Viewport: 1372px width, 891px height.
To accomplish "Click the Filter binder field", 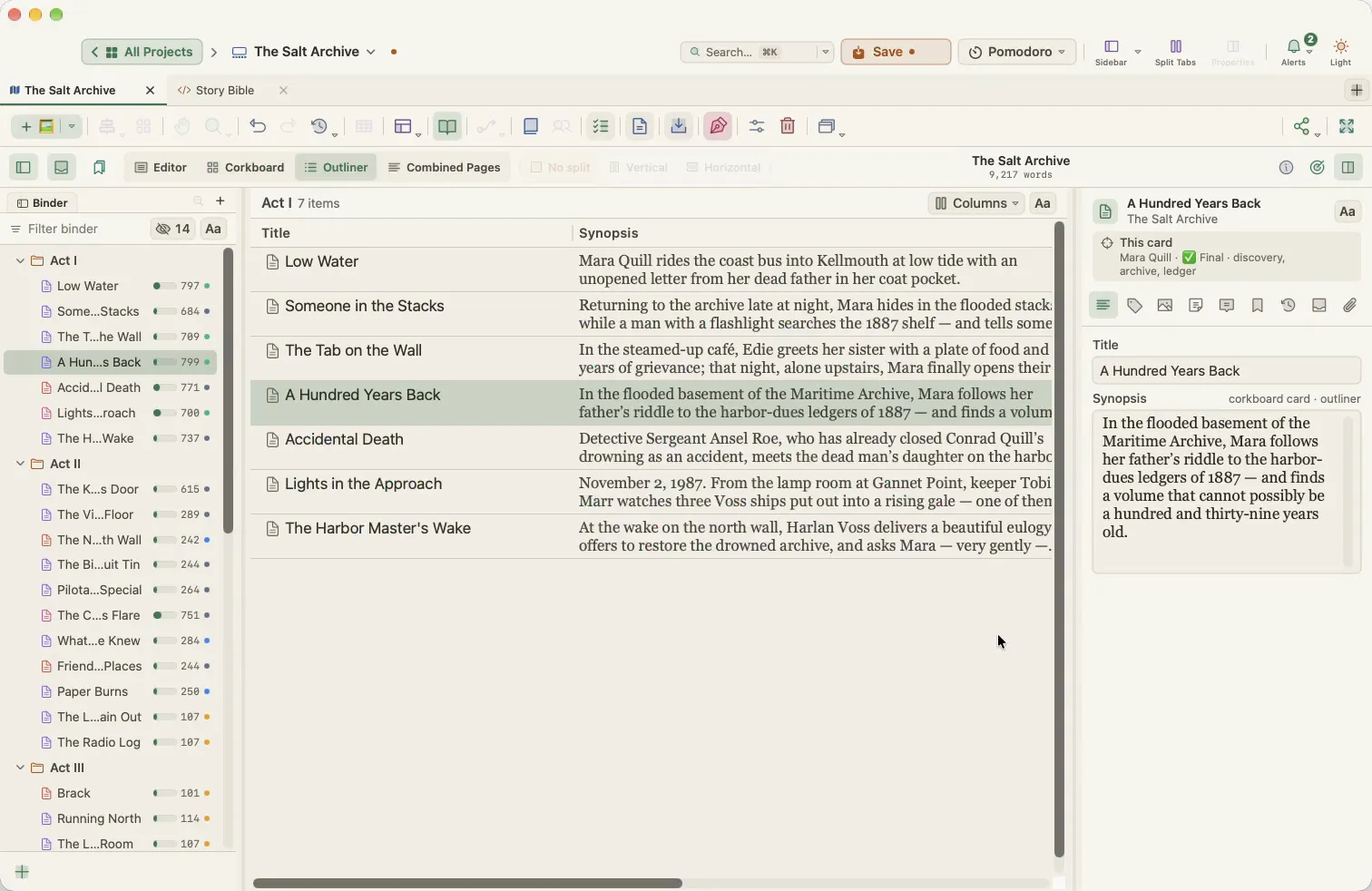I will [77, 230].
